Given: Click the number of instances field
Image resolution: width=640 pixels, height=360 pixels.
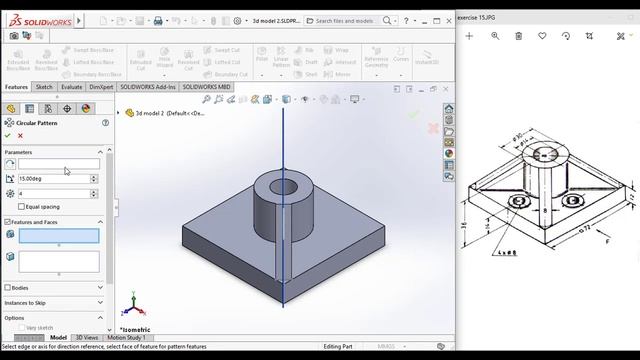Looking at the screenshot, I should 54,194.
